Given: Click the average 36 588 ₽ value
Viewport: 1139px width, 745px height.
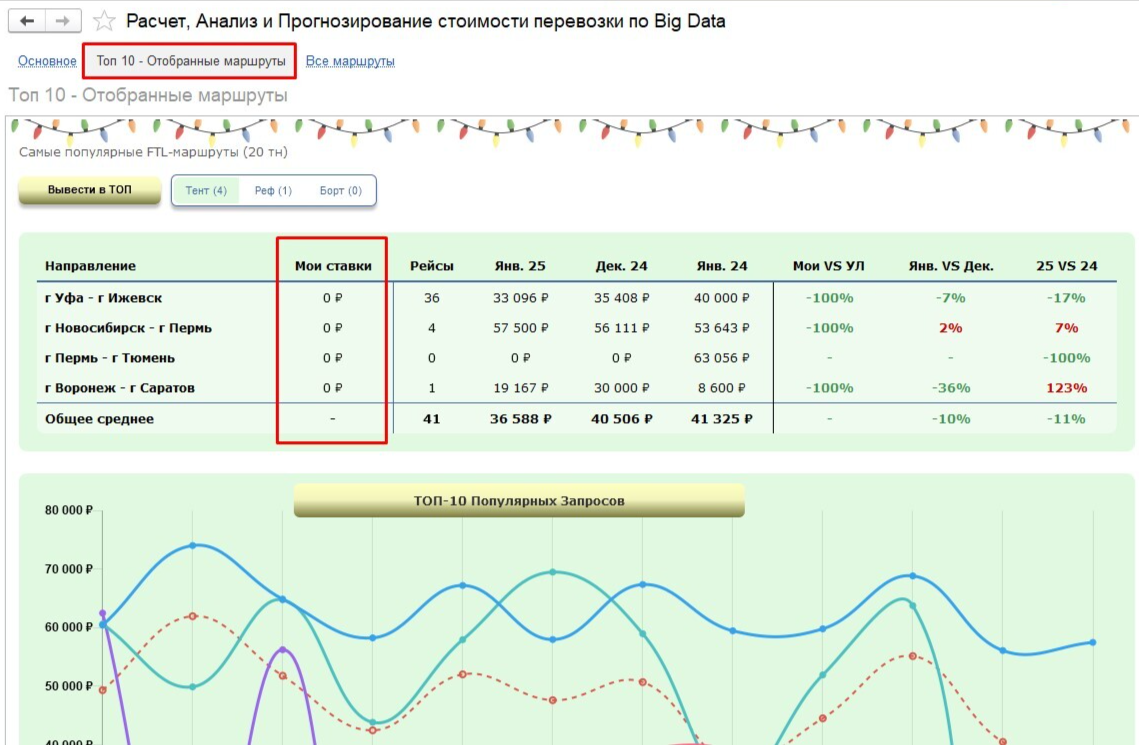Looking at the screenshot, I should 520,419.
